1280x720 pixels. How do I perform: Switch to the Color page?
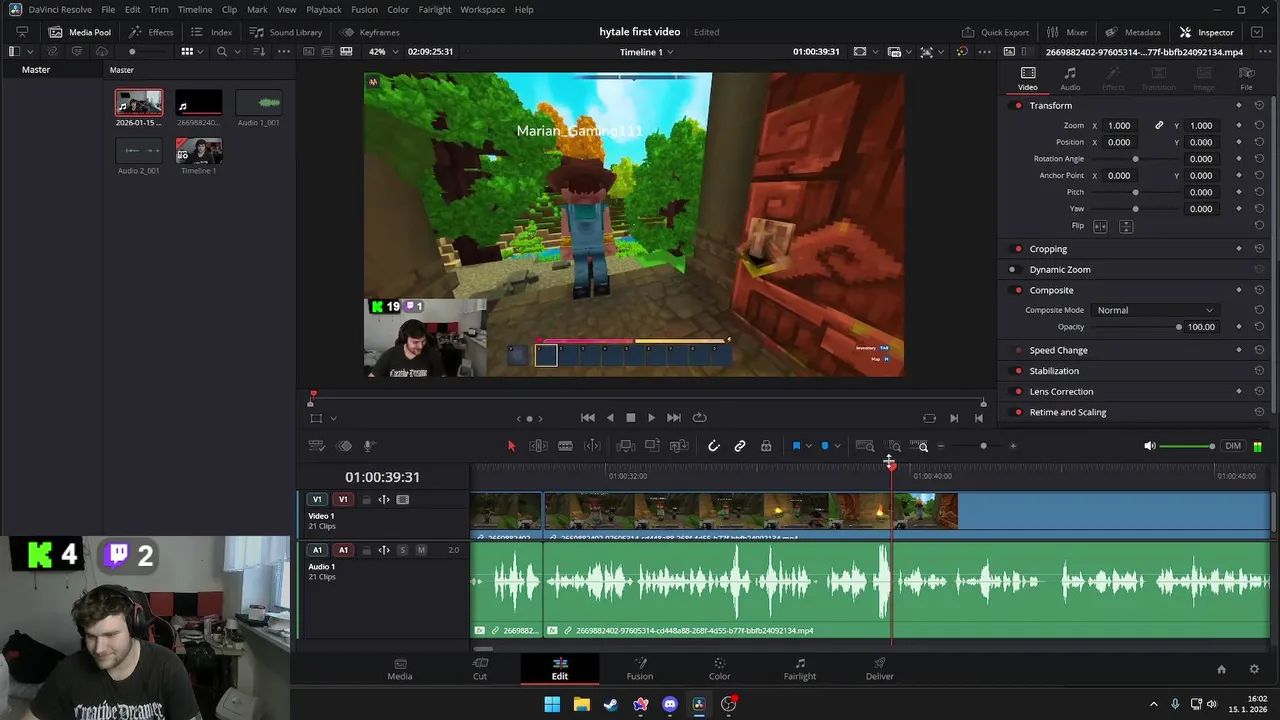pyautogui.click(x=719, y=669)
